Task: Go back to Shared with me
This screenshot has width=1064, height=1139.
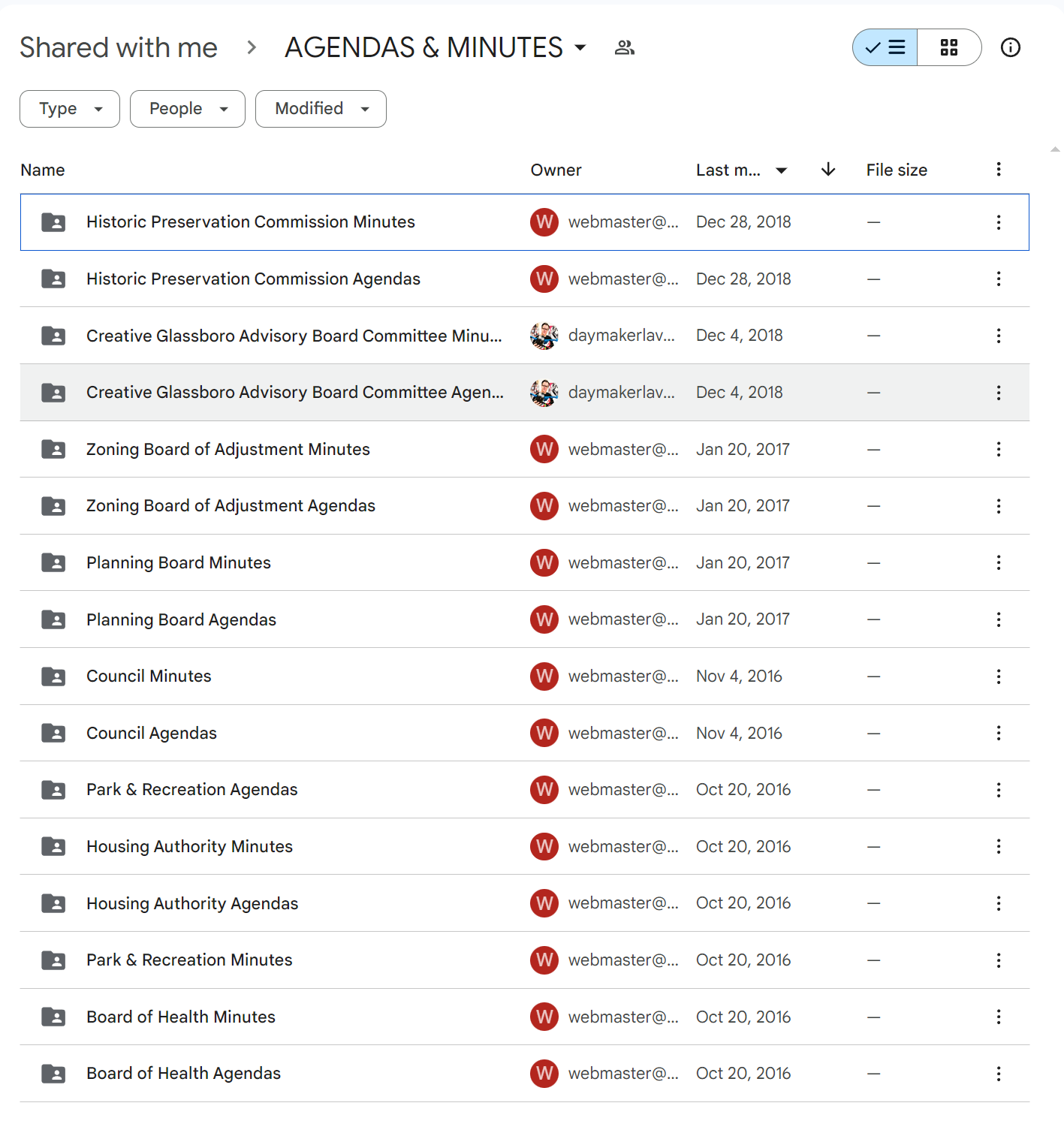Action: coord(119,47)
